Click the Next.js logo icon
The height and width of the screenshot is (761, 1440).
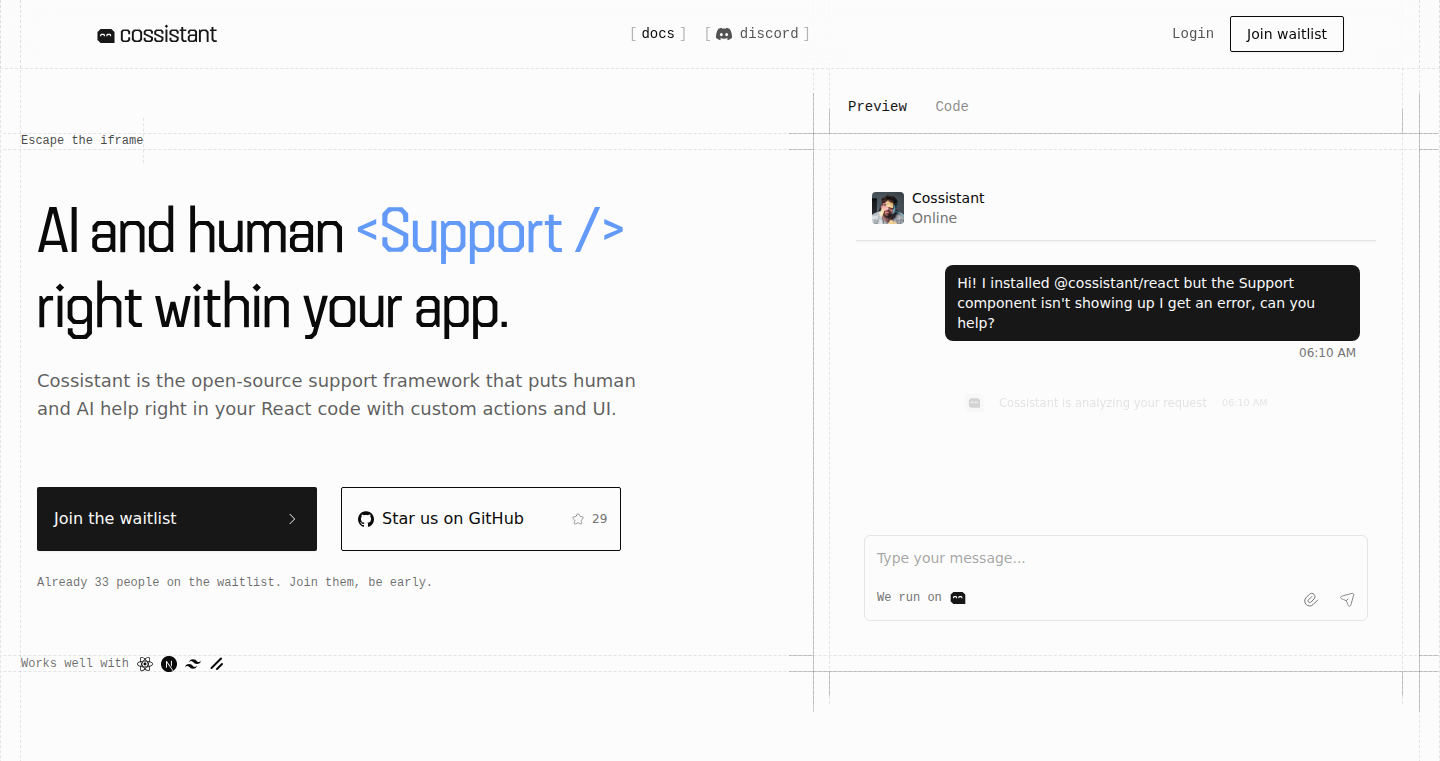click(x=169, y=664)
